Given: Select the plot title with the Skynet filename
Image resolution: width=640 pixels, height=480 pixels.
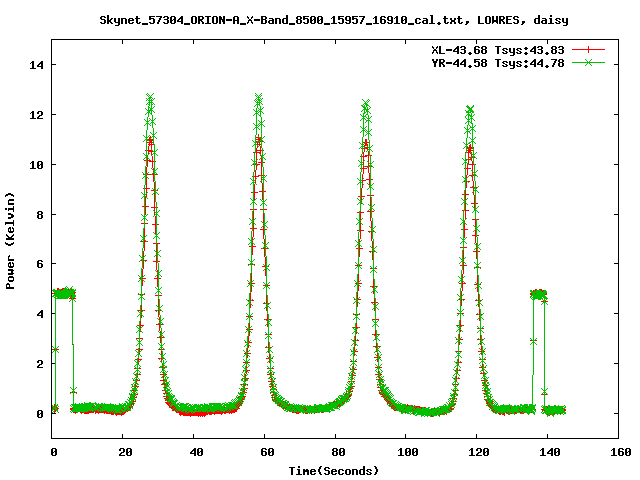Looking at the screenshot, I should click(x=334, y=20).
